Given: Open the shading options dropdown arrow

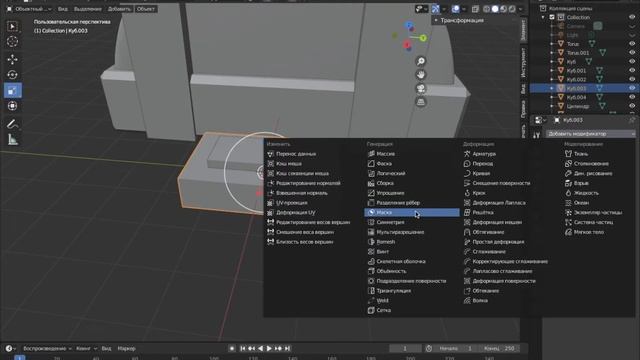Looking at the screenshot, I should [520, 9].
